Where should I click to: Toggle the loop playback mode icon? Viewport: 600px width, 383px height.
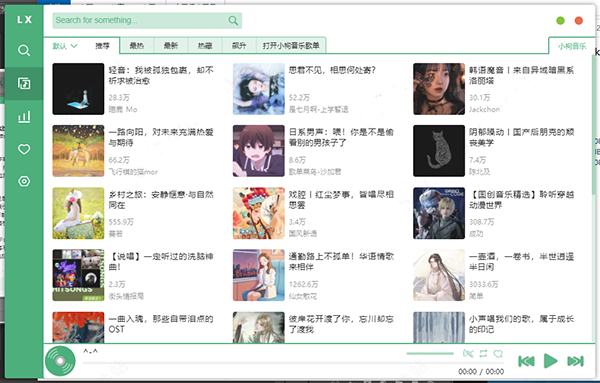pos(483,354)
